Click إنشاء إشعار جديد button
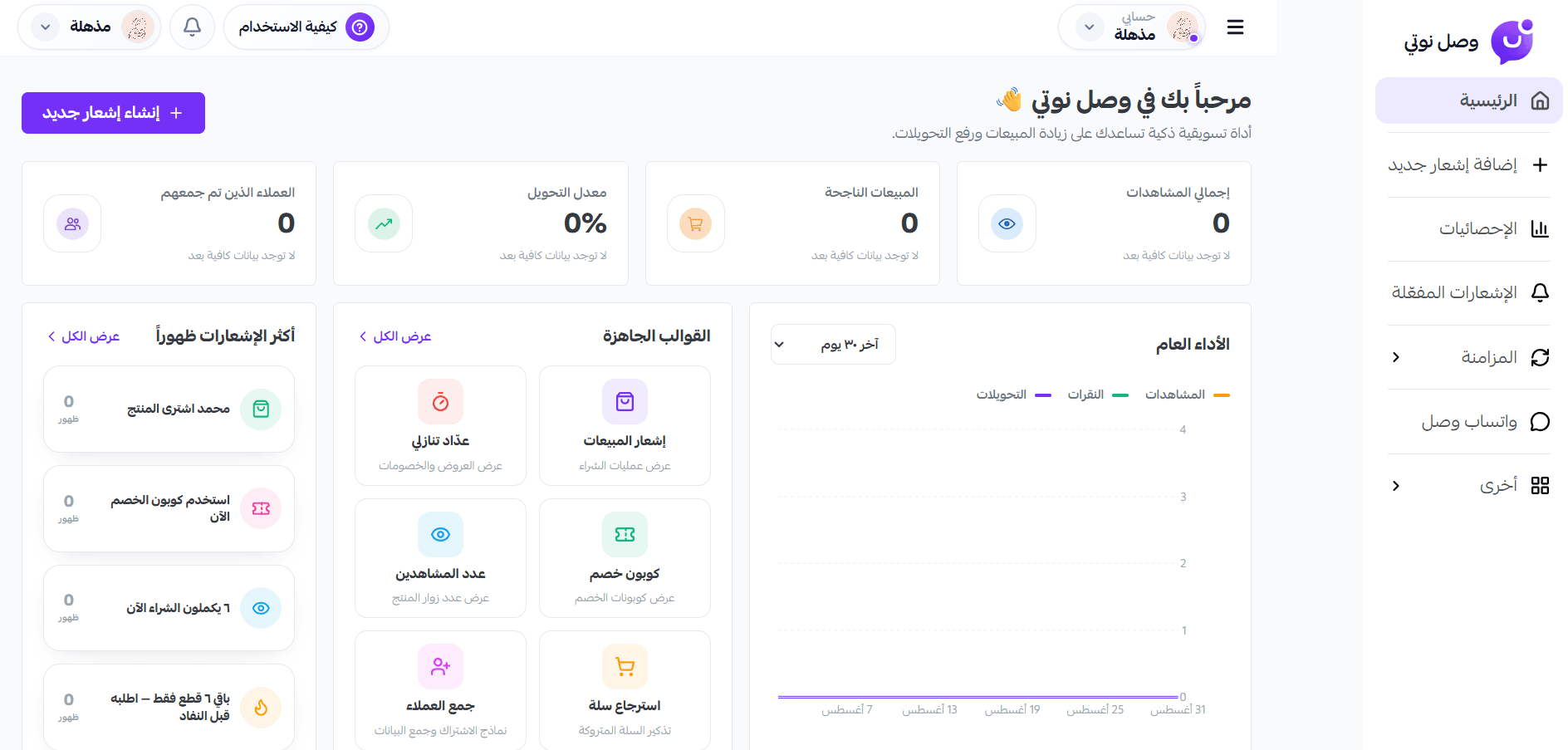This screenshot has height=750, width=1568. pos(113,113)
